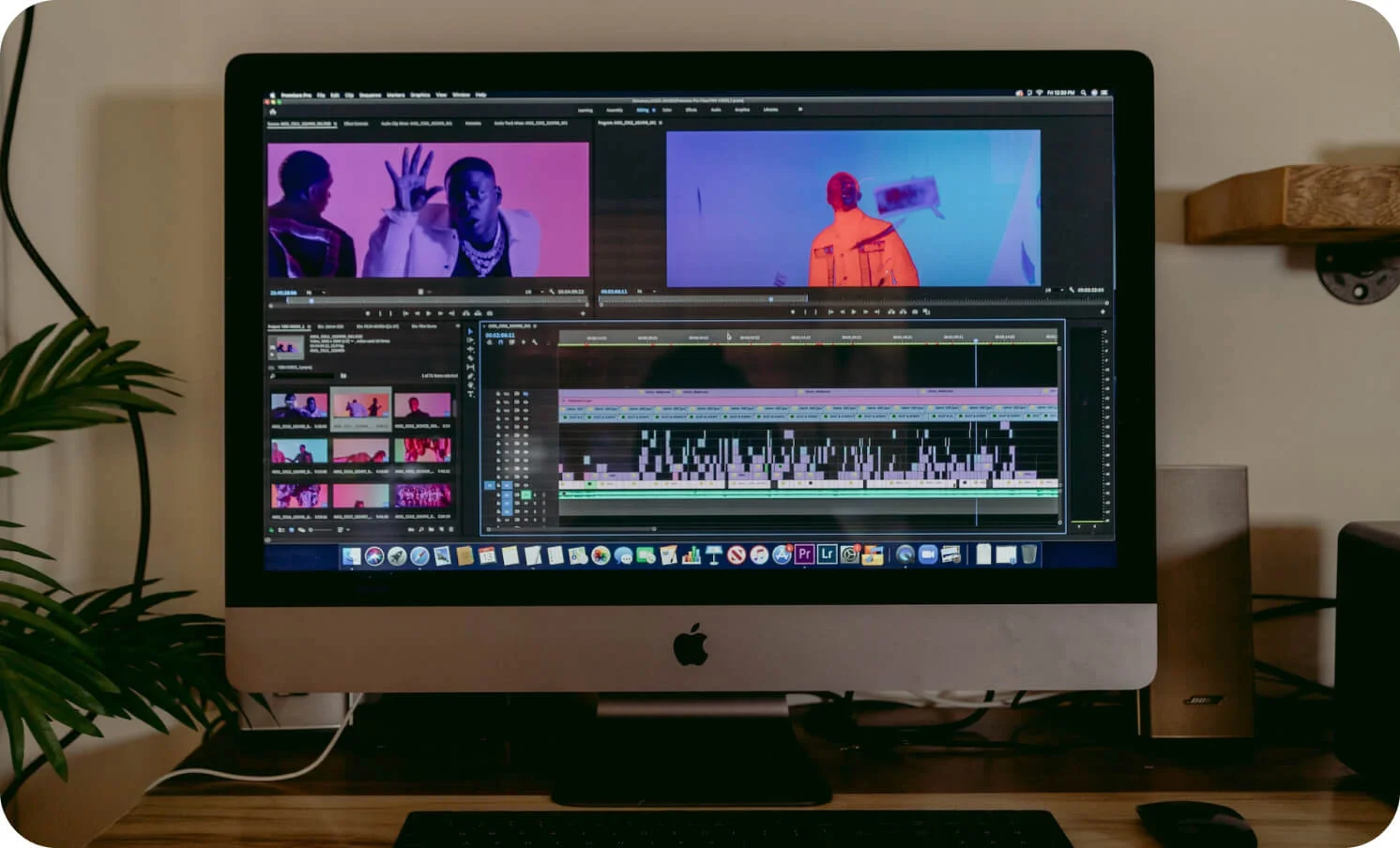Image resolution: width=1400 pixels, height=848 pixels.
Task: Click the Project panel search field
Action: click(303, 375)
